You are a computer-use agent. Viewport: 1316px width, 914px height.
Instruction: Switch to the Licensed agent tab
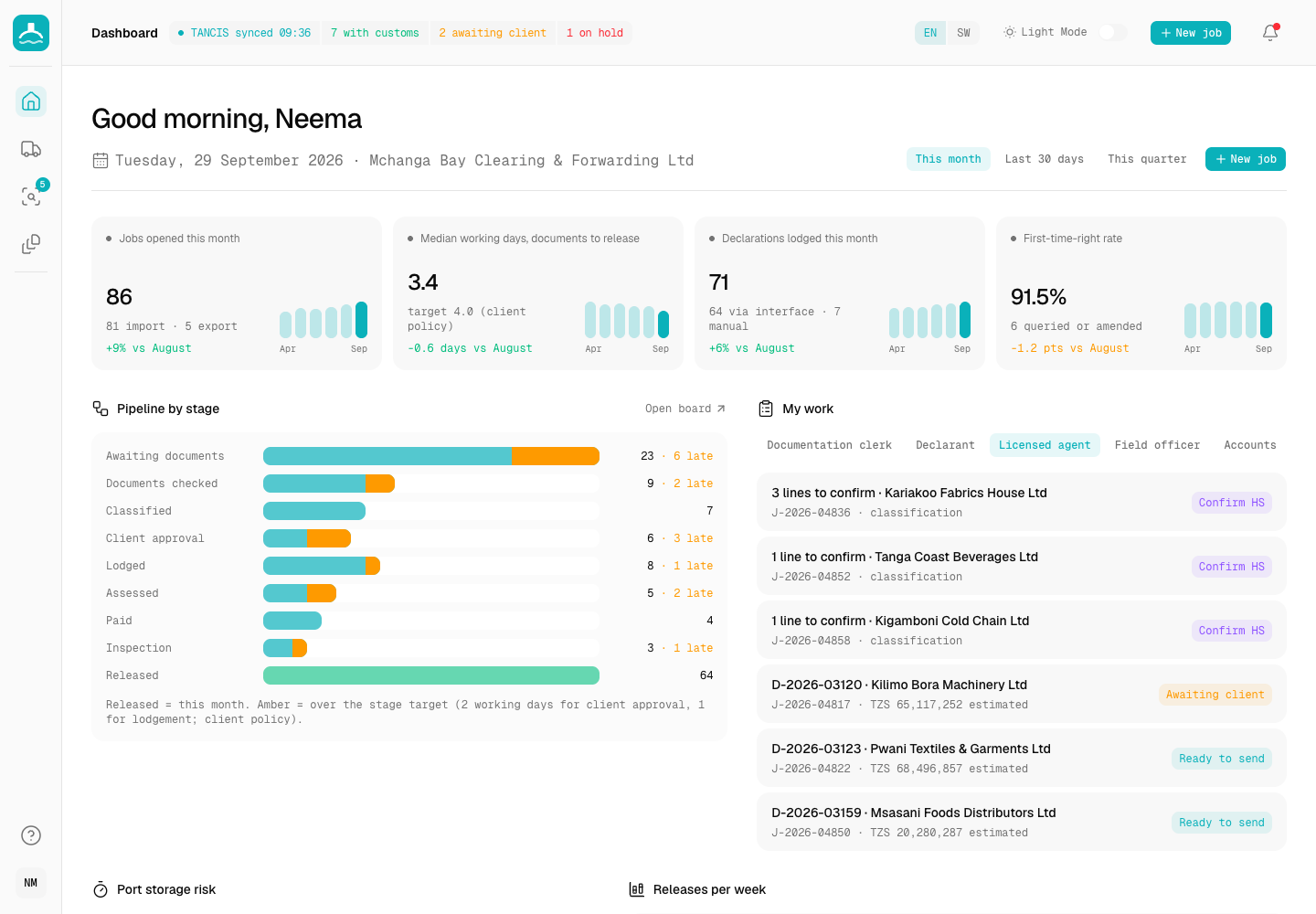pos(1045,445)
